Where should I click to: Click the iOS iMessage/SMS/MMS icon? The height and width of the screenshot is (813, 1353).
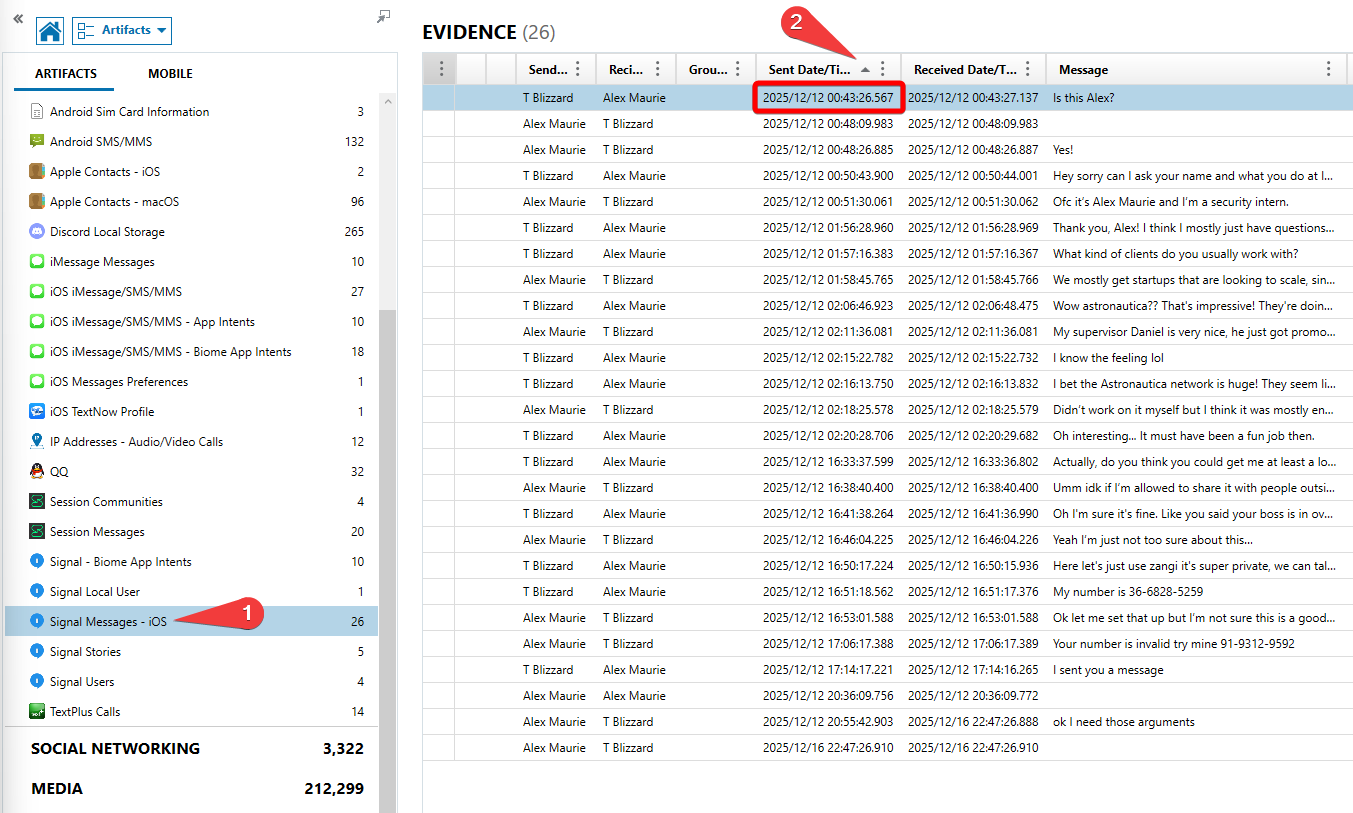click(37, 292)
